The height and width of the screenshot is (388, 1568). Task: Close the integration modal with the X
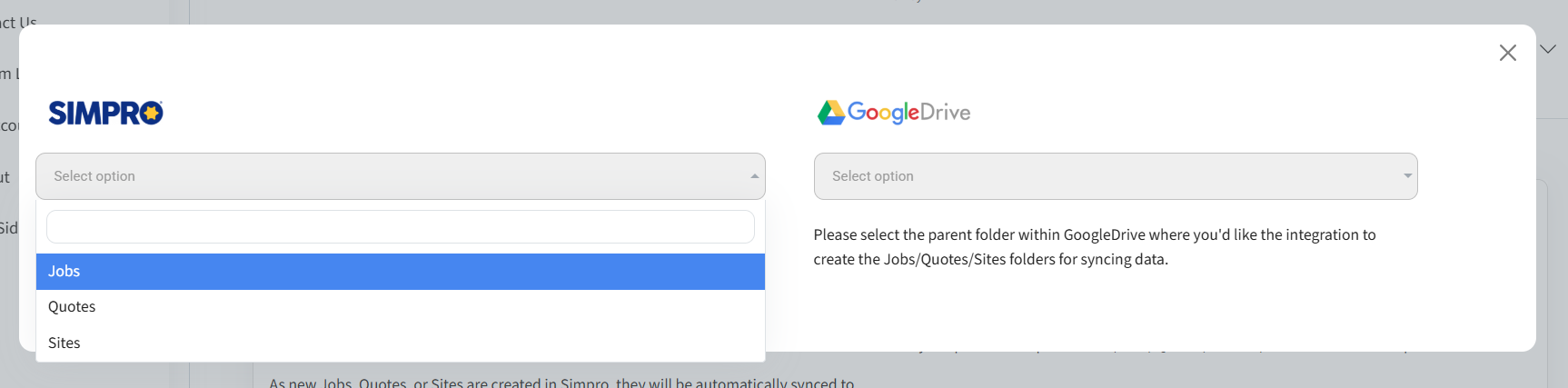1508,53
